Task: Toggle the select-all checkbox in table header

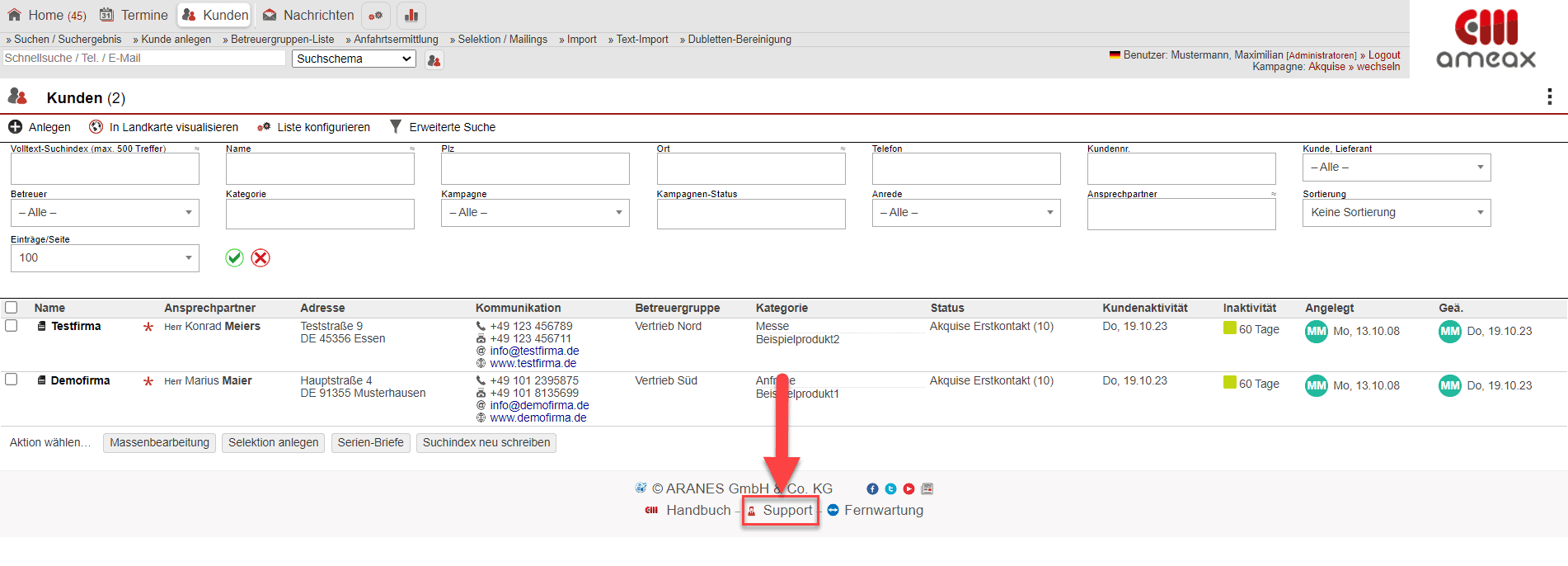Action: coord(12,308)
